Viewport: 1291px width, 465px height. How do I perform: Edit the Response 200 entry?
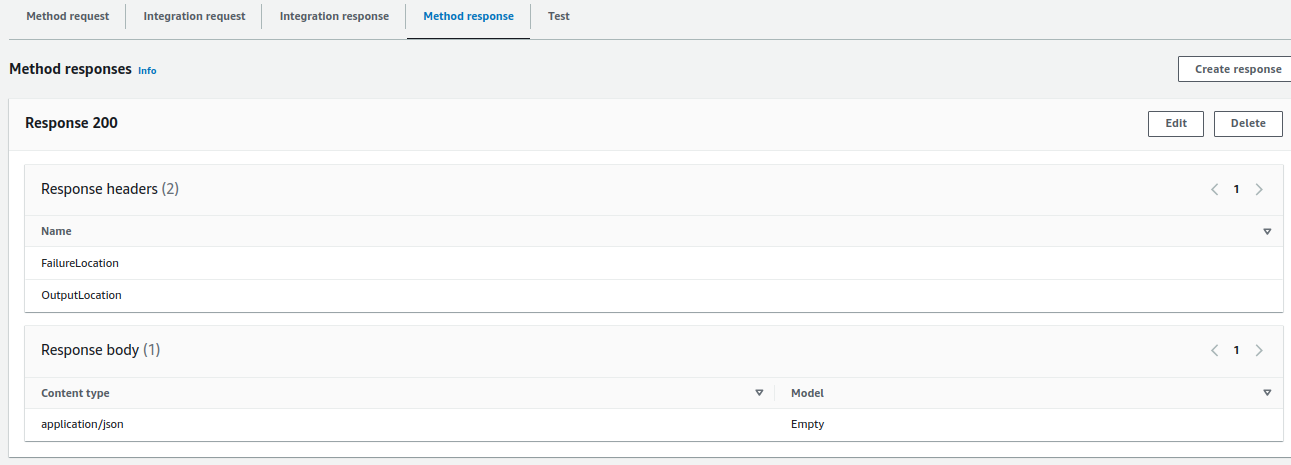click(x=1175, y=123)
